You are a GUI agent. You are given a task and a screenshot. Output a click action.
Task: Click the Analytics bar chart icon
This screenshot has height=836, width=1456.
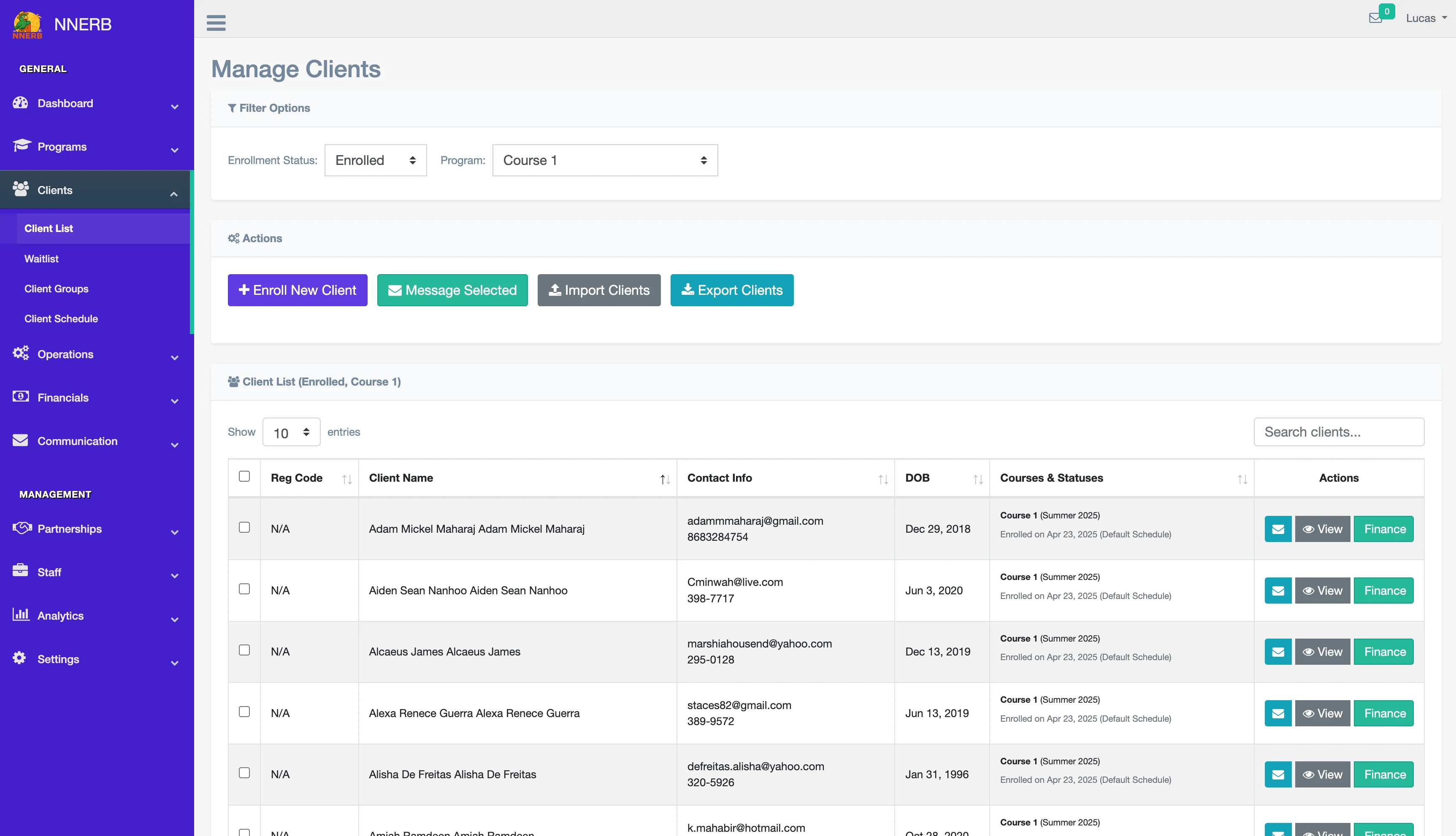click(20, 615)
